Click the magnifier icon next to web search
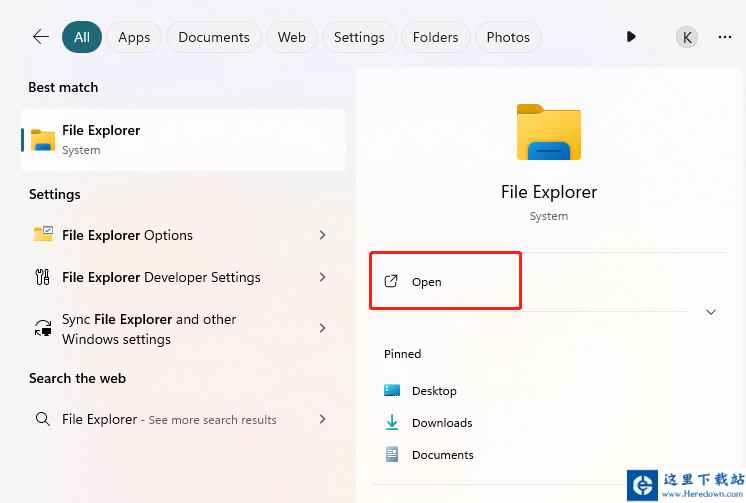Viewport: 746px width, 503px height. (x=42, y=419)
